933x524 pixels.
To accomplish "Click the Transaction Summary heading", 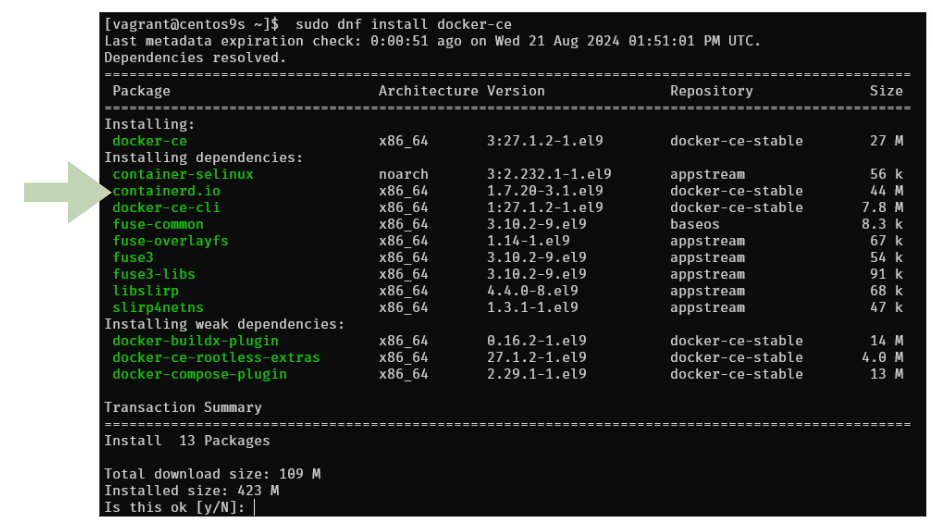I will click(182, 407).
